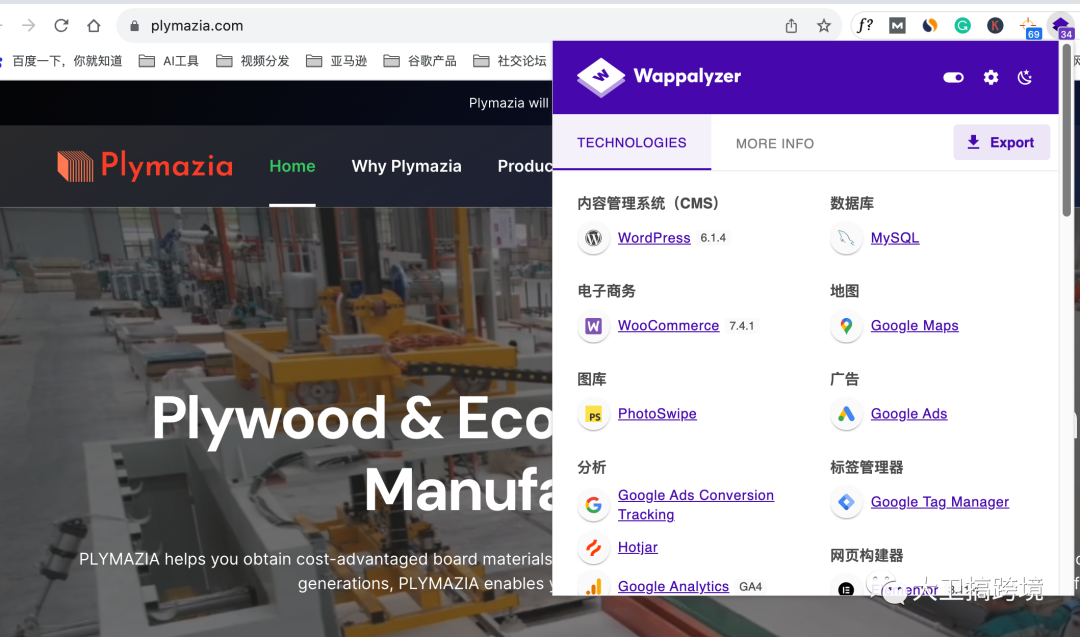This screenshot has height=637, width=1080.
Task: Click WordPress version 6.1.4 badge
Action: tap(713, 238)
